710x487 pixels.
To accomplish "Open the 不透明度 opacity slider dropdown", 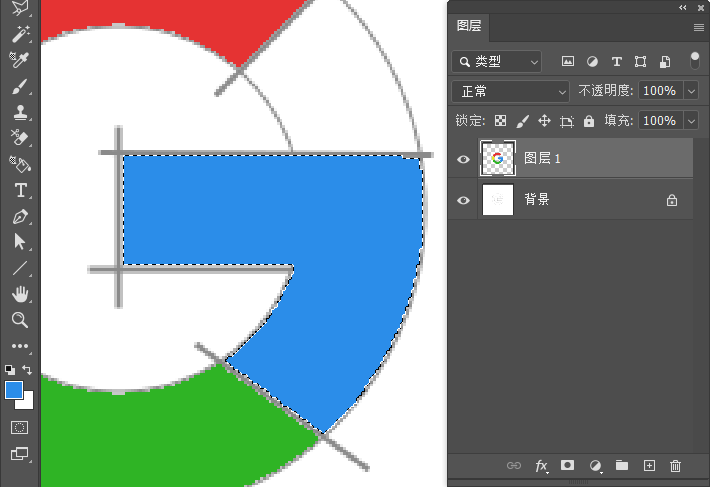I will (691, 91).
